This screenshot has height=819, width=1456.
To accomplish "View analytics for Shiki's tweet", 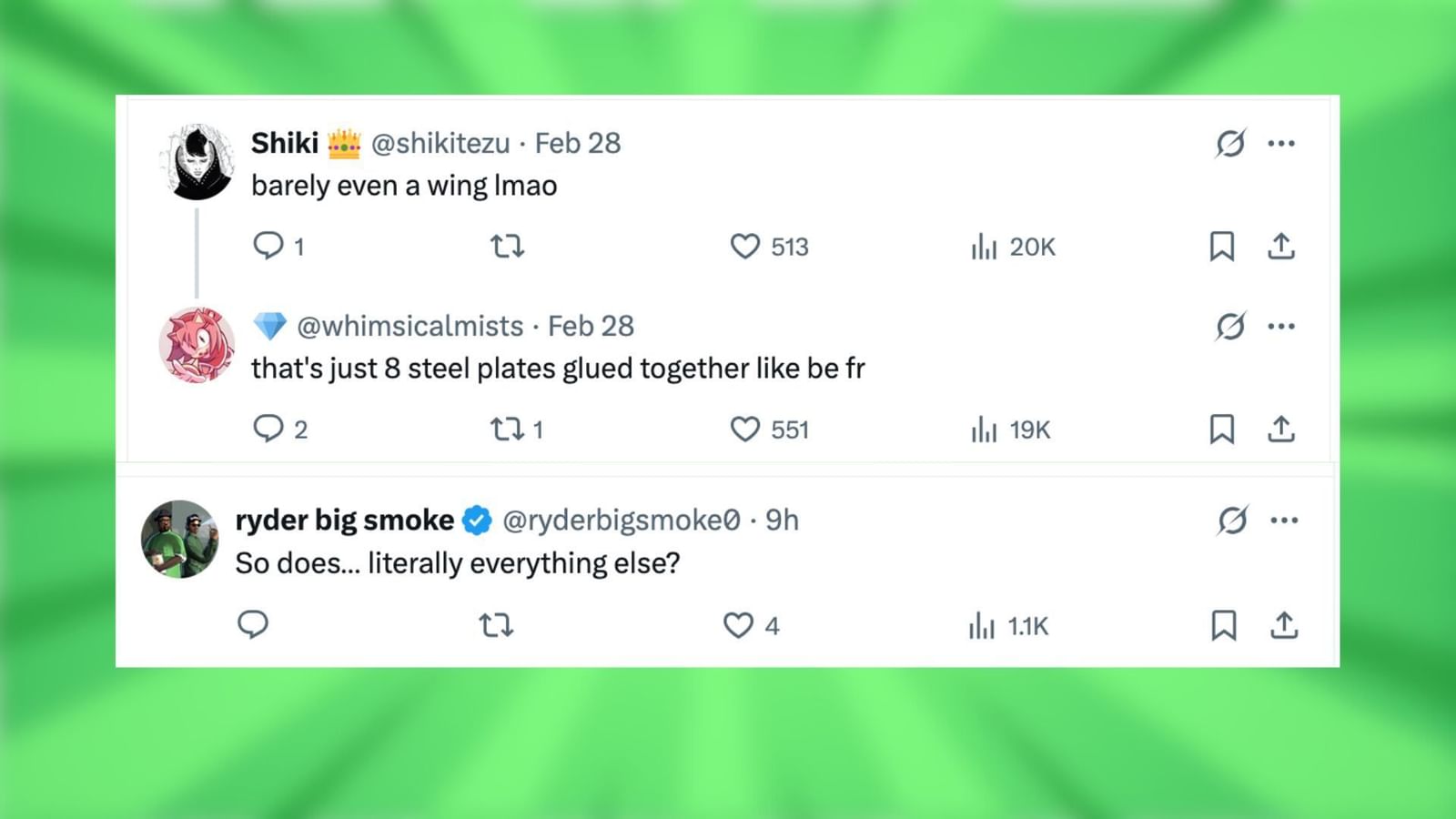I will 986,247.
